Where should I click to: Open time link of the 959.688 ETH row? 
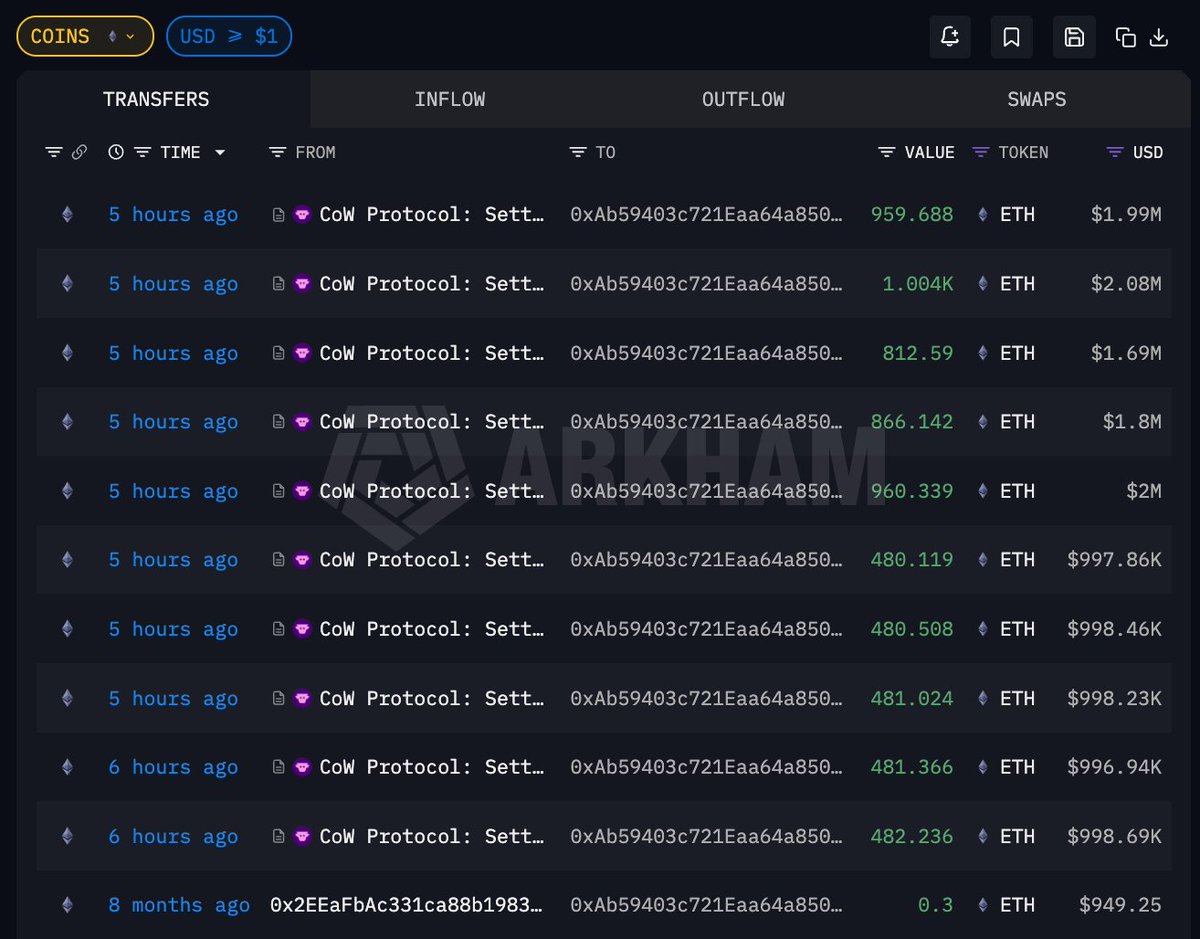click(x=173, y=214)
